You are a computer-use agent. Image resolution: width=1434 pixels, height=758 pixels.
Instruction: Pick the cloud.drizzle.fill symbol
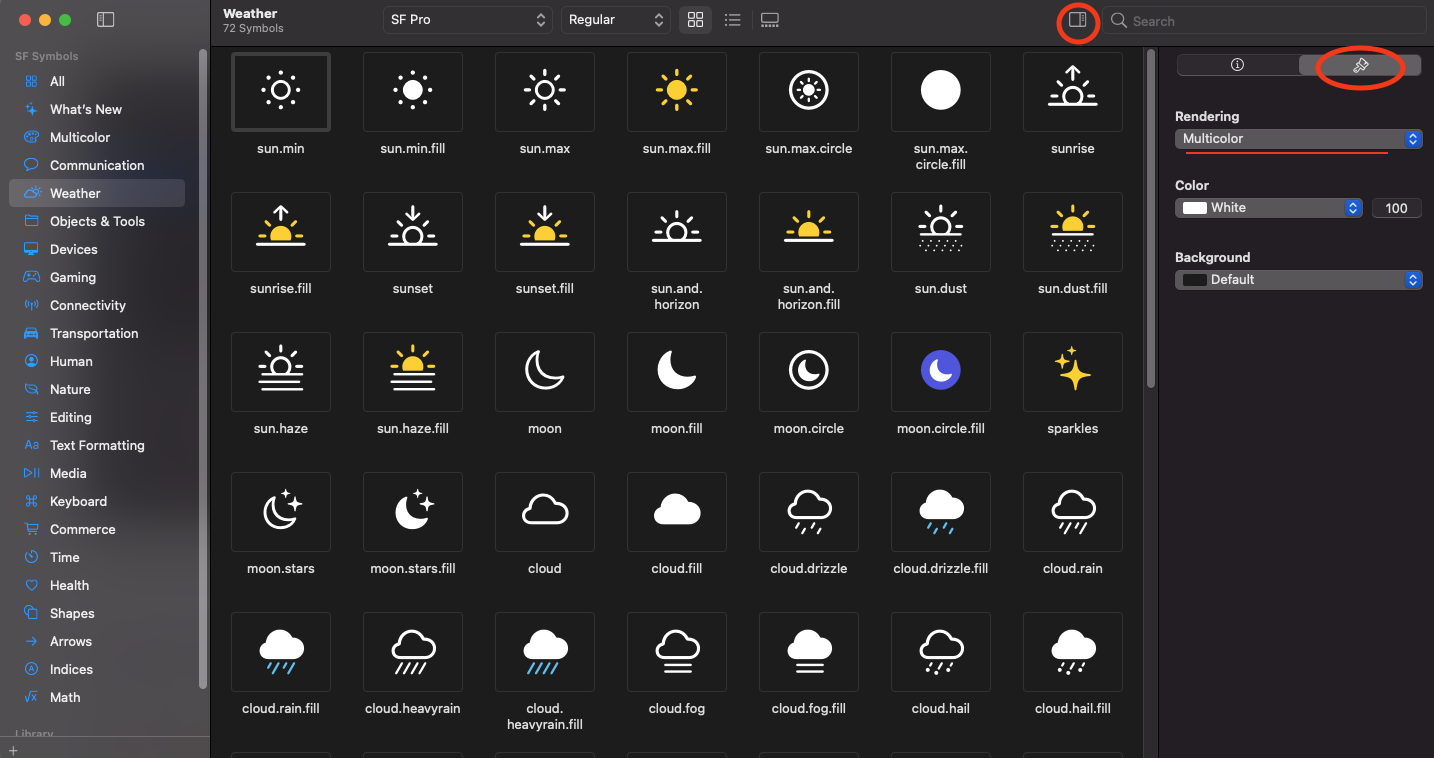(x=940, y=512)
